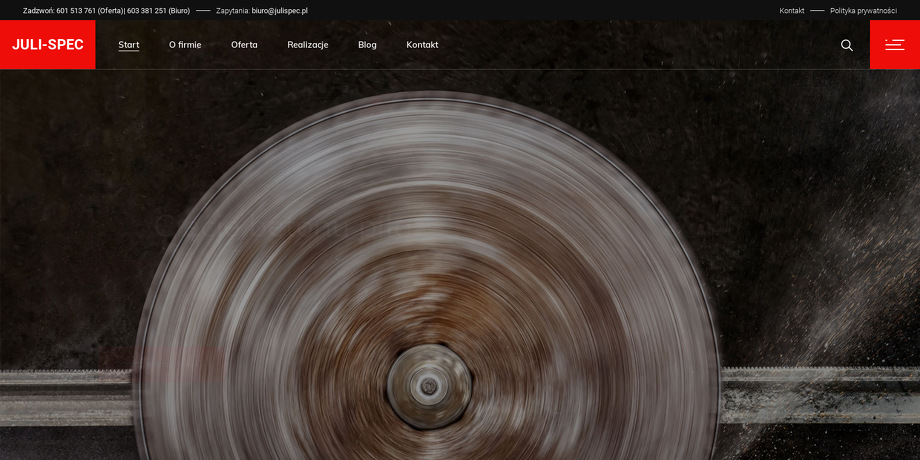The width and height of the screenshot is (920, 460).
Task: Open the Blog menu item
Action: [367, 45]
